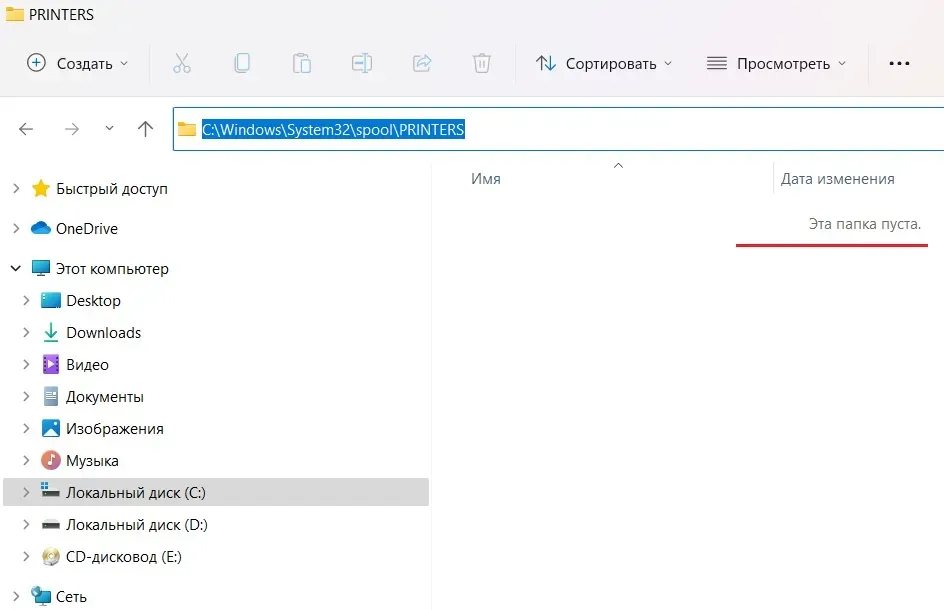Click the Share icon in toolbar

coord(421,63)
